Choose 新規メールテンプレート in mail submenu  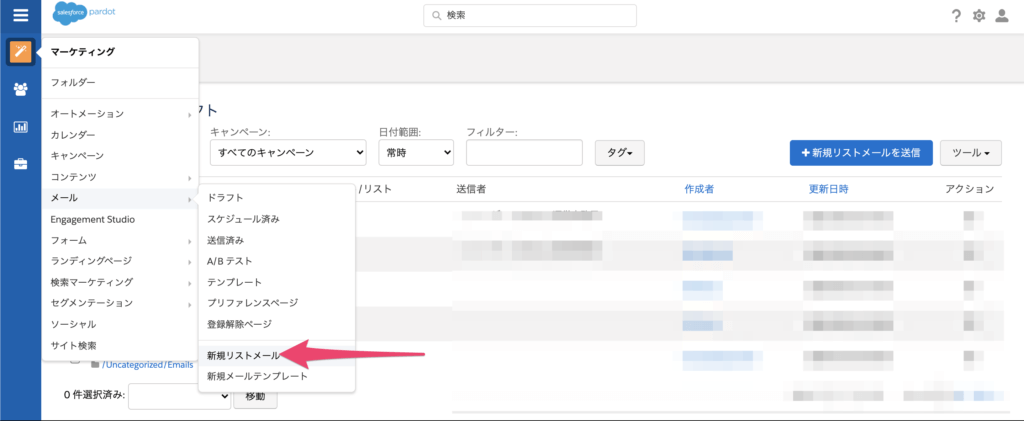(277, 376)
